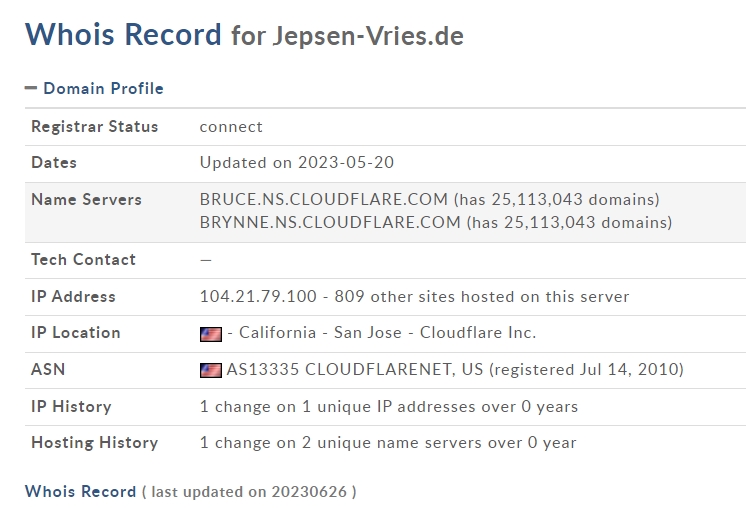The image size is (746, 508).
Task: Click '1 change on 2 unique name servers' text
Action: pyautogui.click(x=341, y=443)
